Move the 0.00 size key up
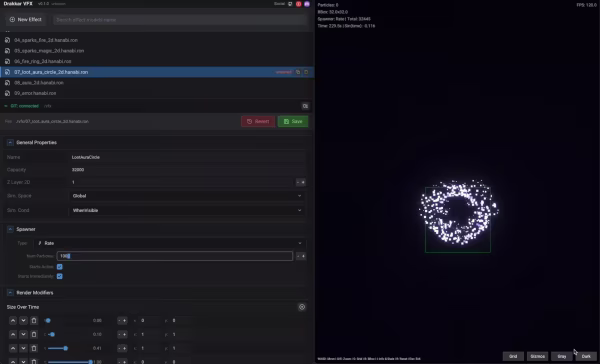Viewport: 600px width, 364px height. (13, 321)
